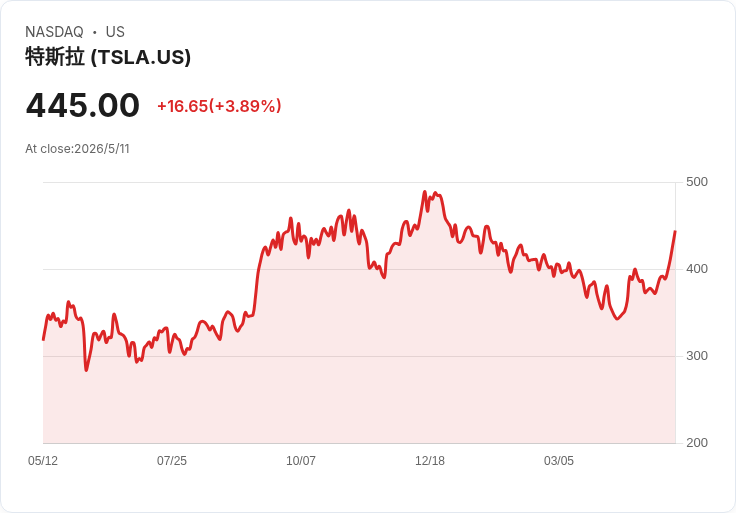Click the bullet separator between NASDAQ and US
736x513 pixels.
point(95,32)
